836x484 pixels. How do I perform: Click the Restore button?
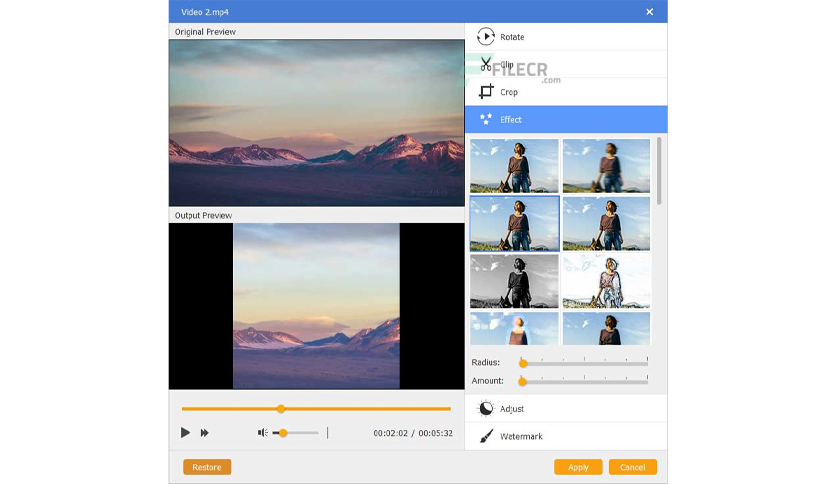point(207,467)
